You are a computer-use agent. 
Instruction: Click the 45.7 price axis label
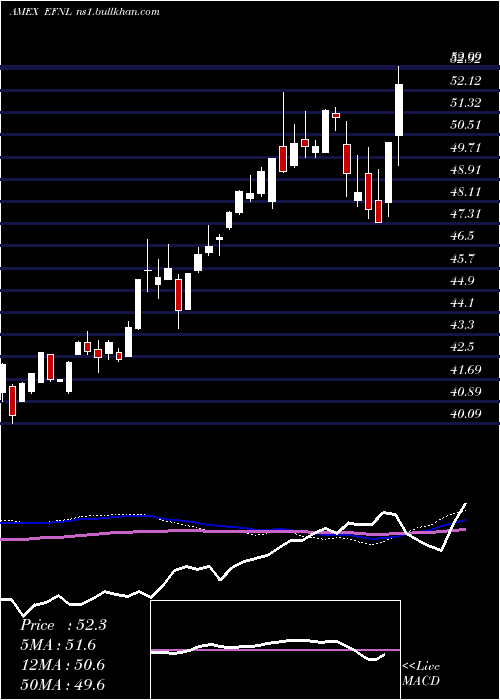[462, 258]
